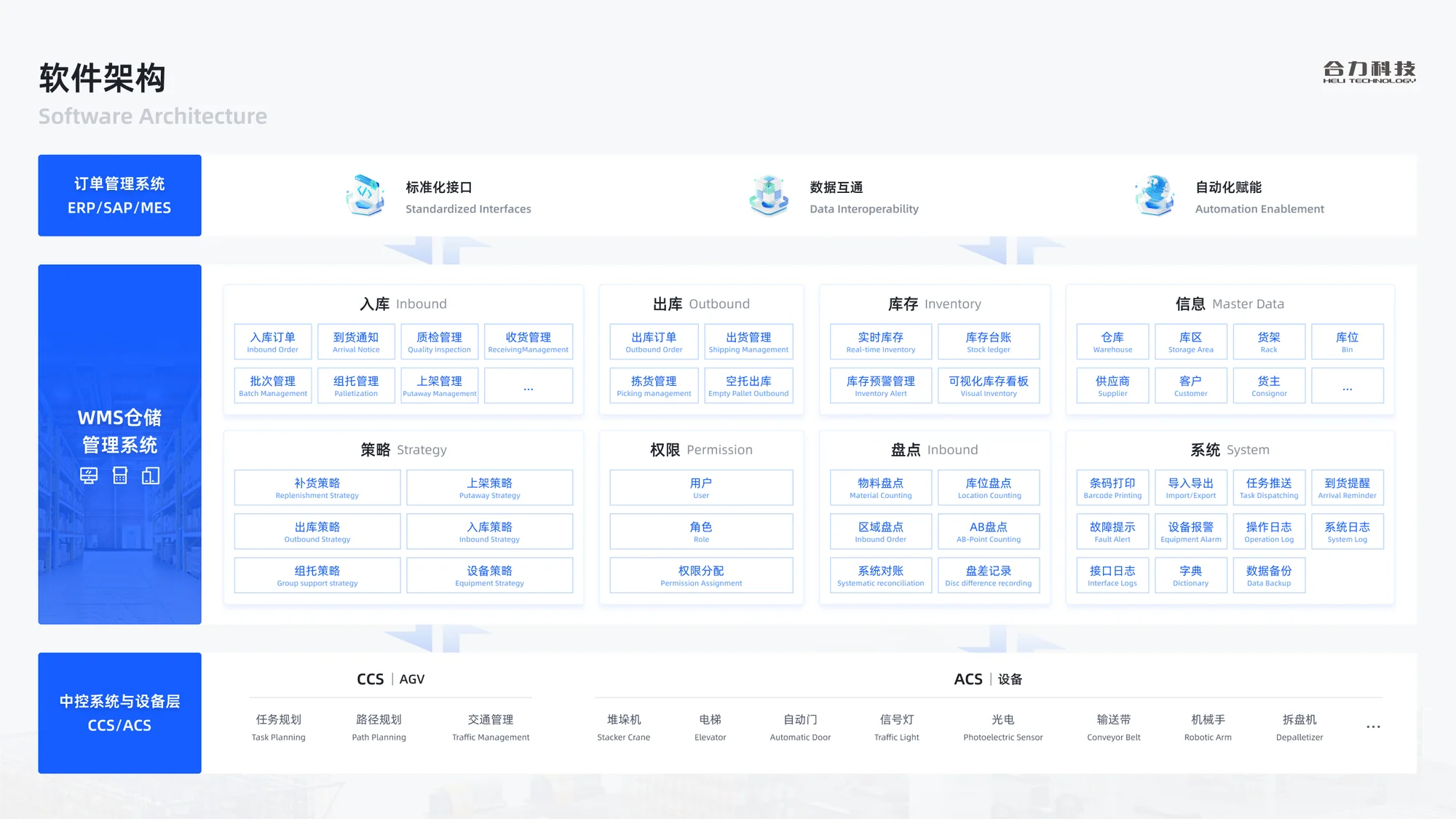Click the Inventory Alert box
Screen dimensions: 1456x819
(x=881, y=385)
